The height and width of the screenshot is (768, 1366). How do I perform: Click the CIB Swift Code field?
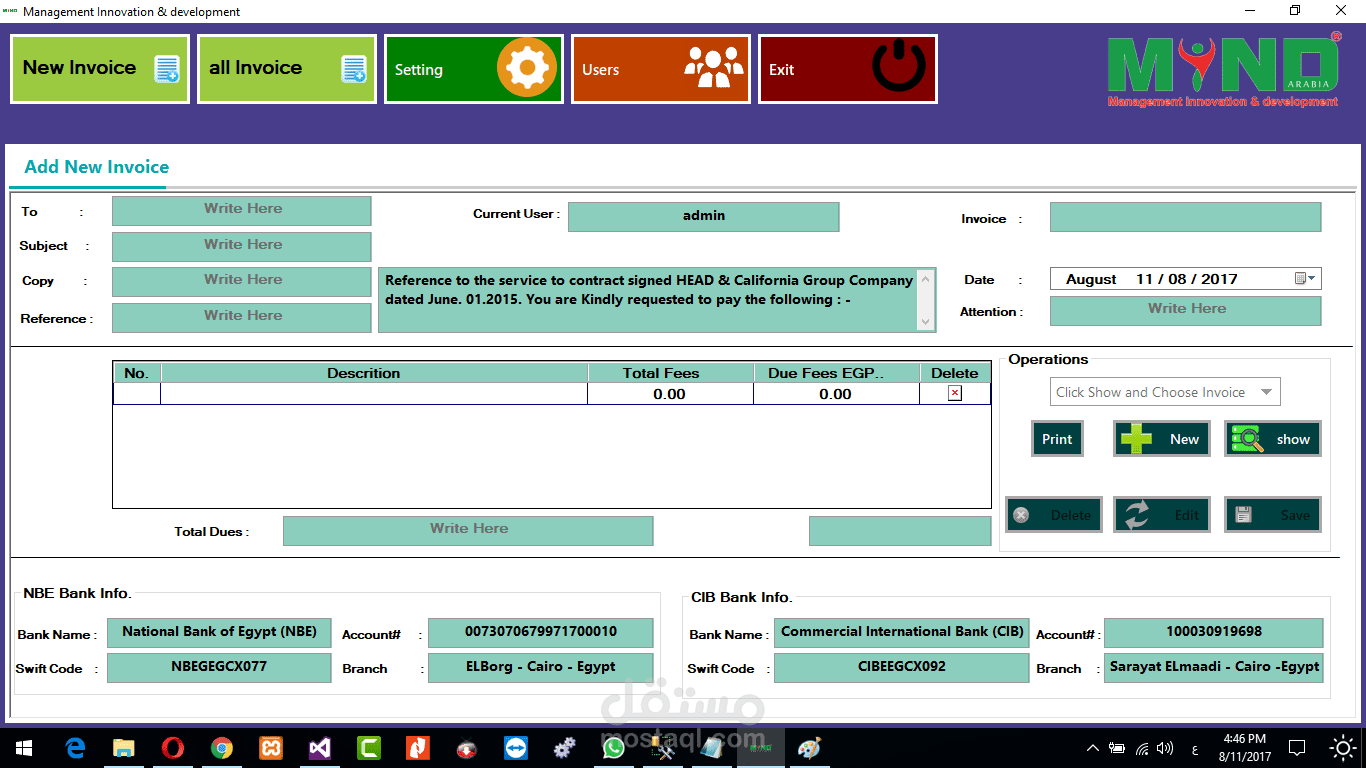click(901, 667)
